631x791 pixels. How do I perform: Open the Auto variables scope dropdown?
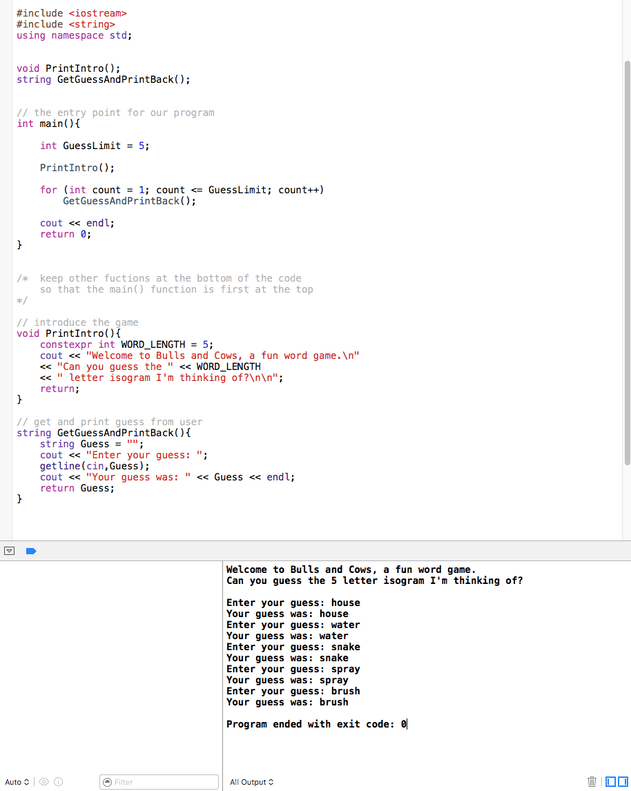tap(17, 782)
